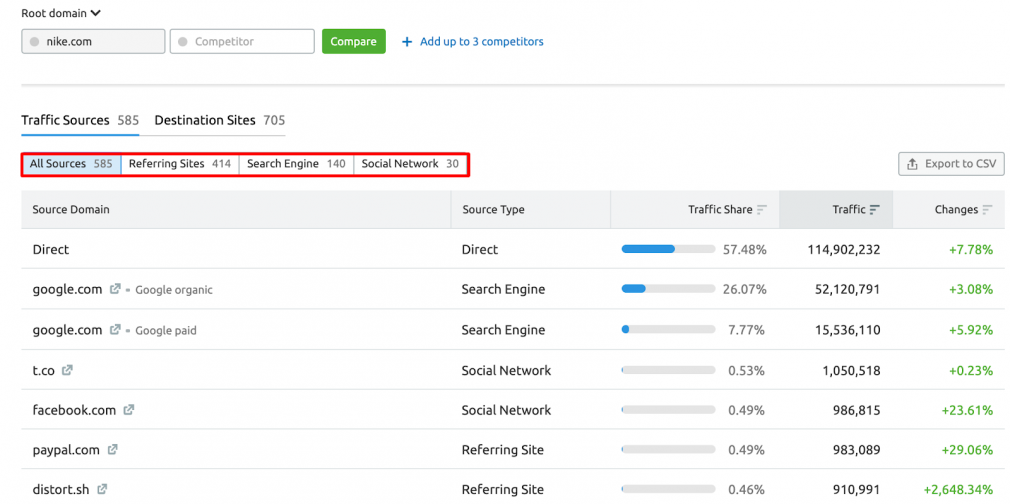
Task: Open external link icon beside facebook.com
Action: 129,410
